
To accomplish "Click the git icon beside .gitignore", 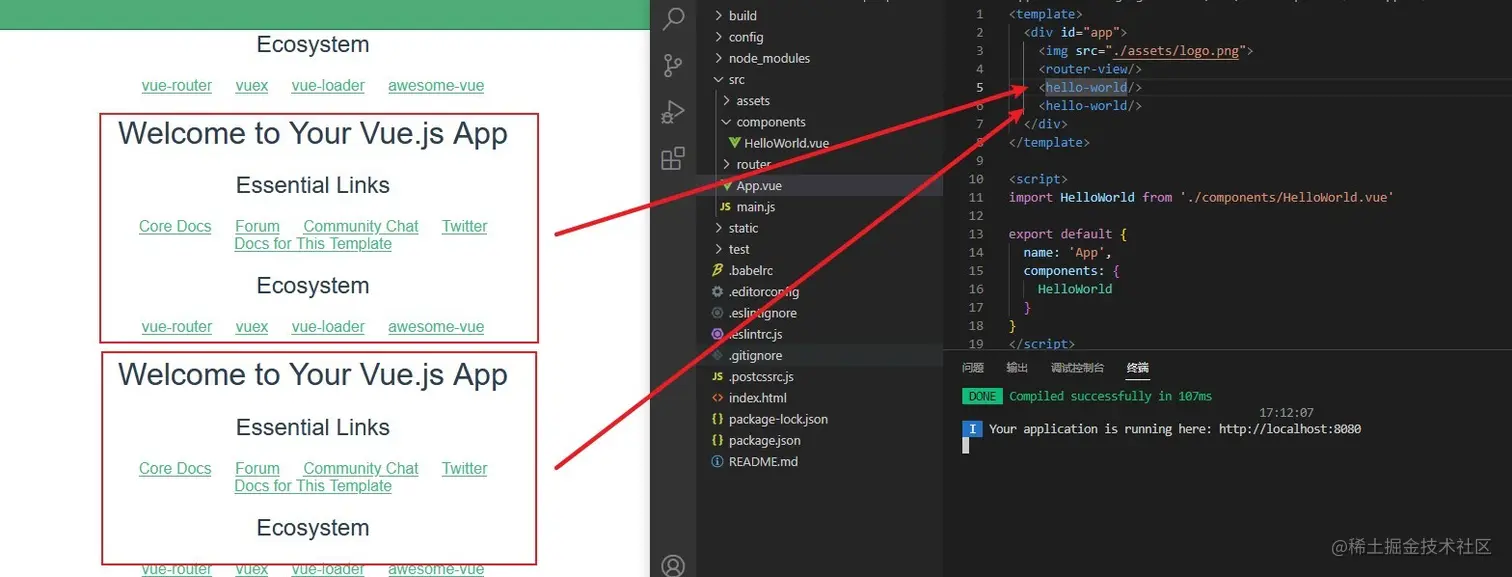I will (x=717, y=355).
